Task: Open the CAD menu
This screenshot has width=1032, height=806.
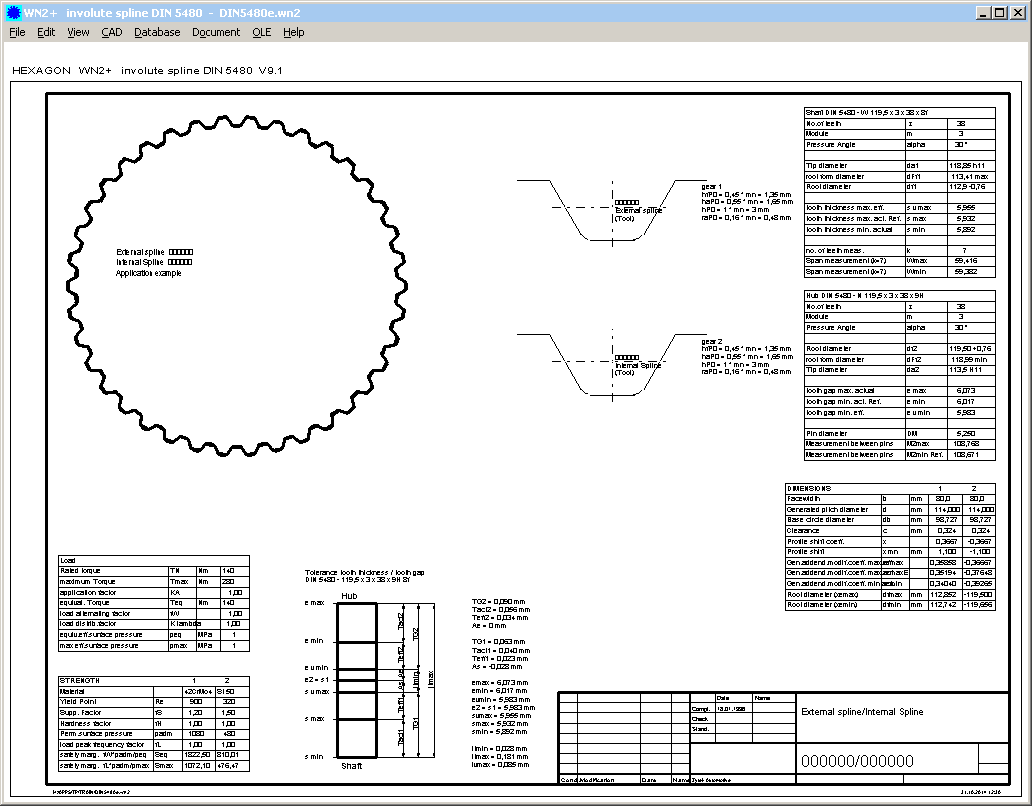Action: coord(112,32)
